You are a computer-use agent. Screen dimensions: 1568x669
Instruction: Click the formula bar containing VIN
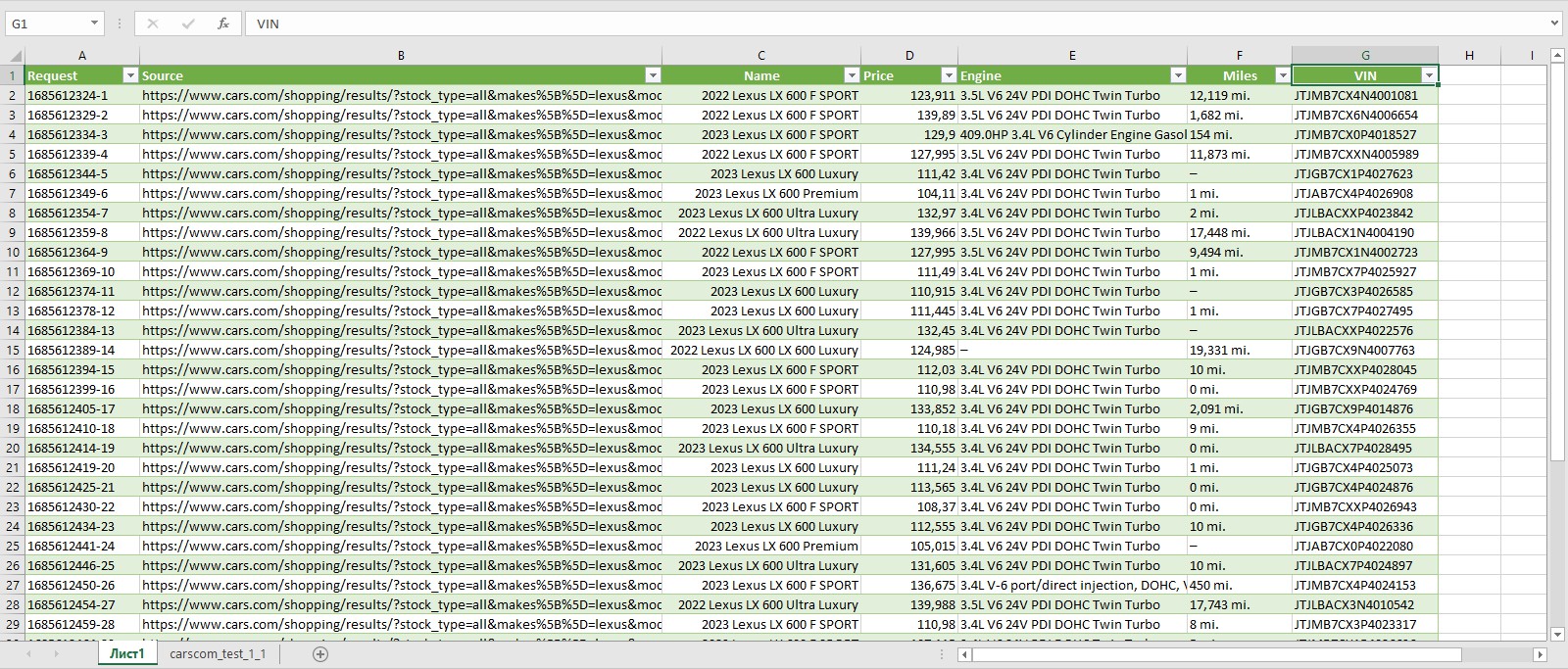897,24
